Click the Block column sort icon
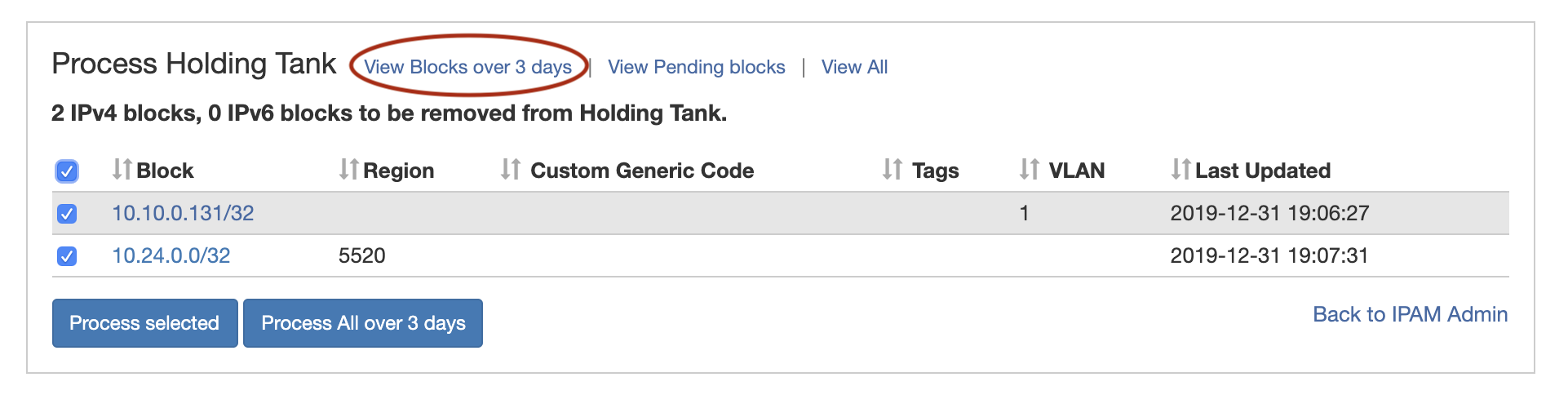This screenshot has width=1568, height=395. coord(122,170)
